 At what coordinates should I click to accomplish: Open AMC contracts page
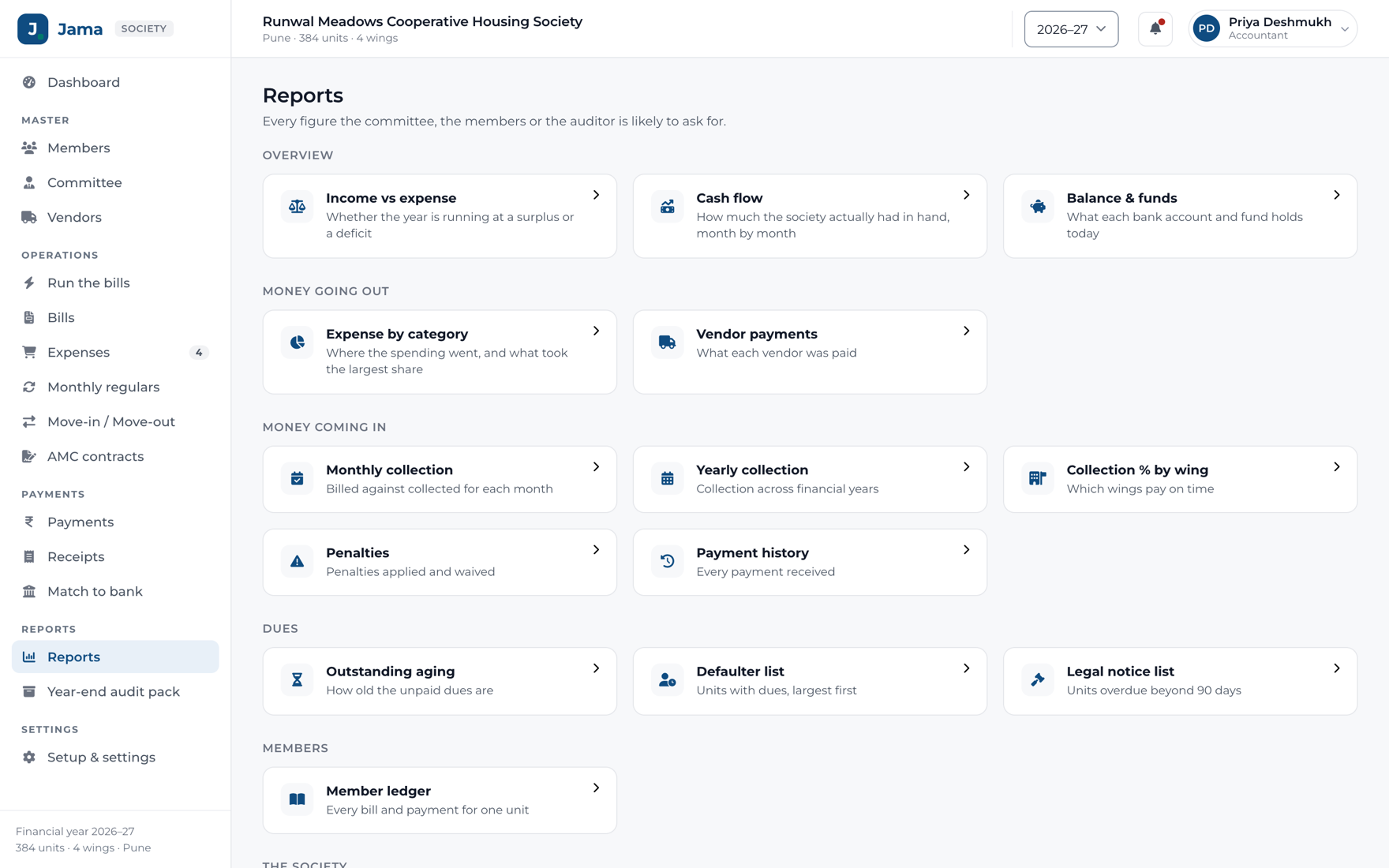pos(115,456)
